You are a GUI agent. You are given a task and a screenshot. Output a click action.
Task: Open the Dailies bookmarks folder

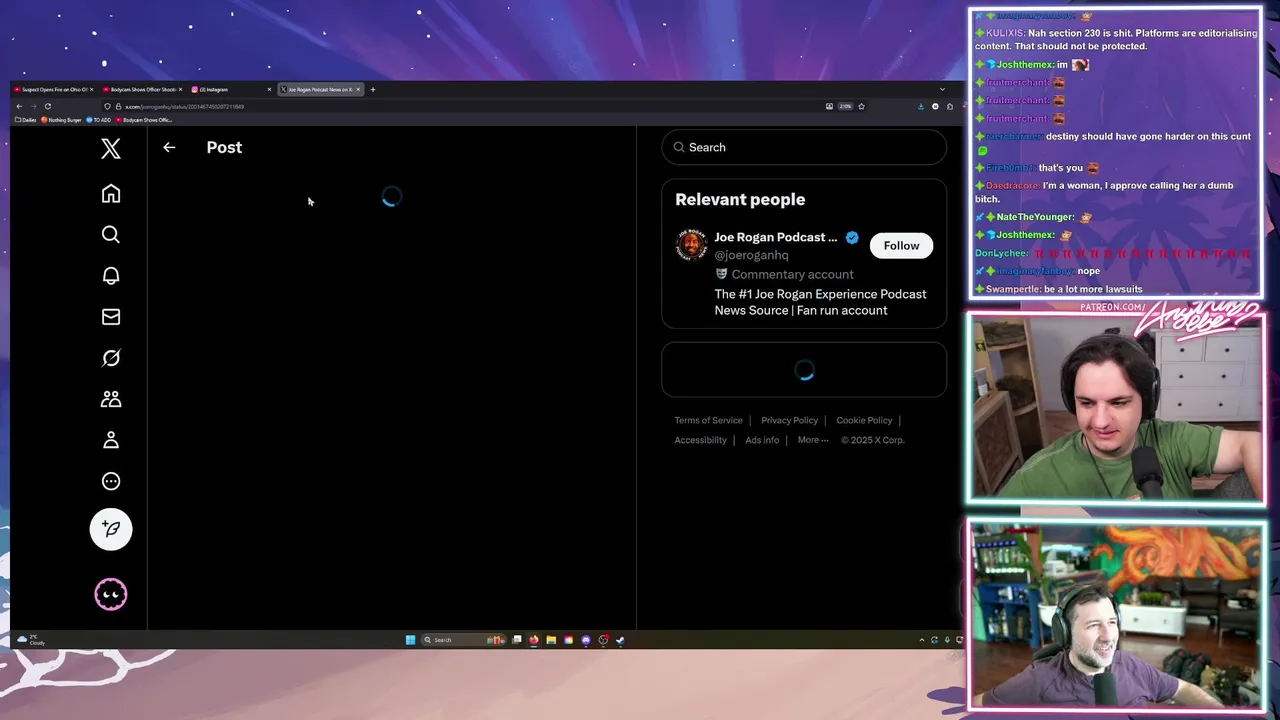click(25, 120)
